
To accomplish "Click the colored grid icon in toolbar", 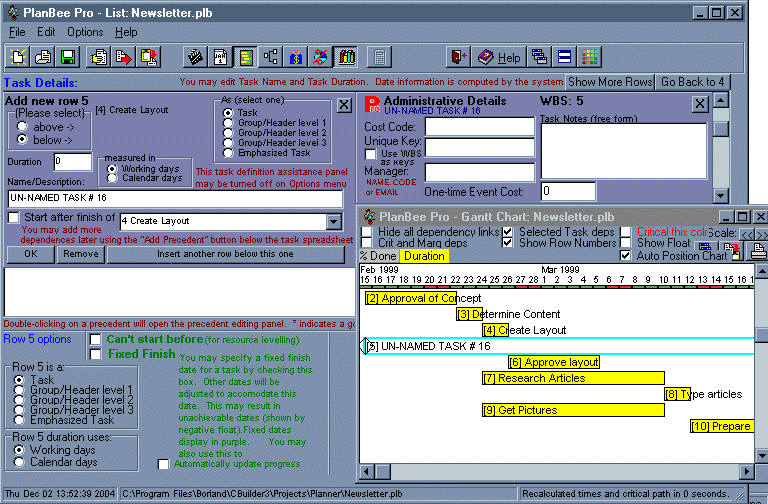I will coord(591,57).
